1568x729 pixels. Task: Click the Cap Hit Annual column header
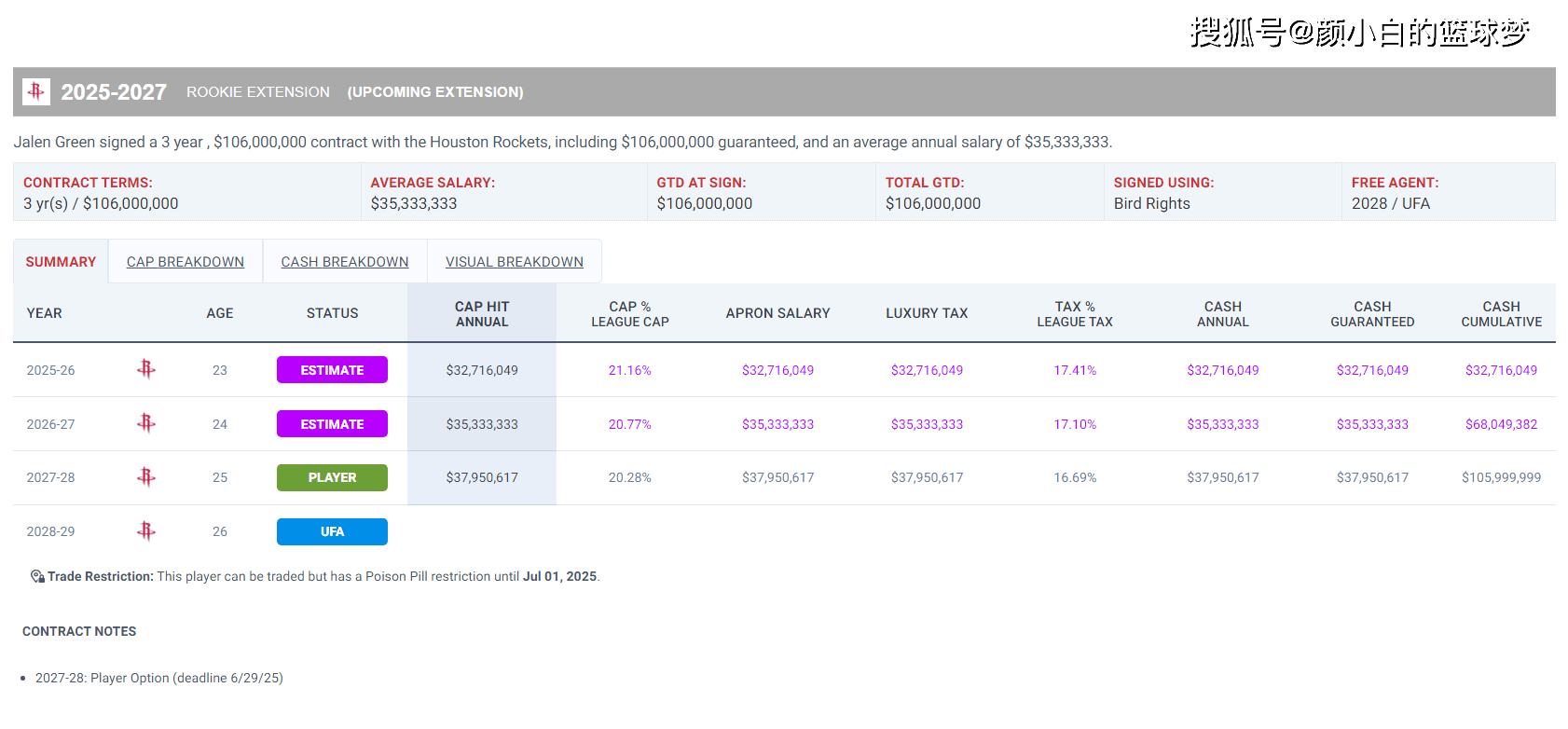coord(482,313)
